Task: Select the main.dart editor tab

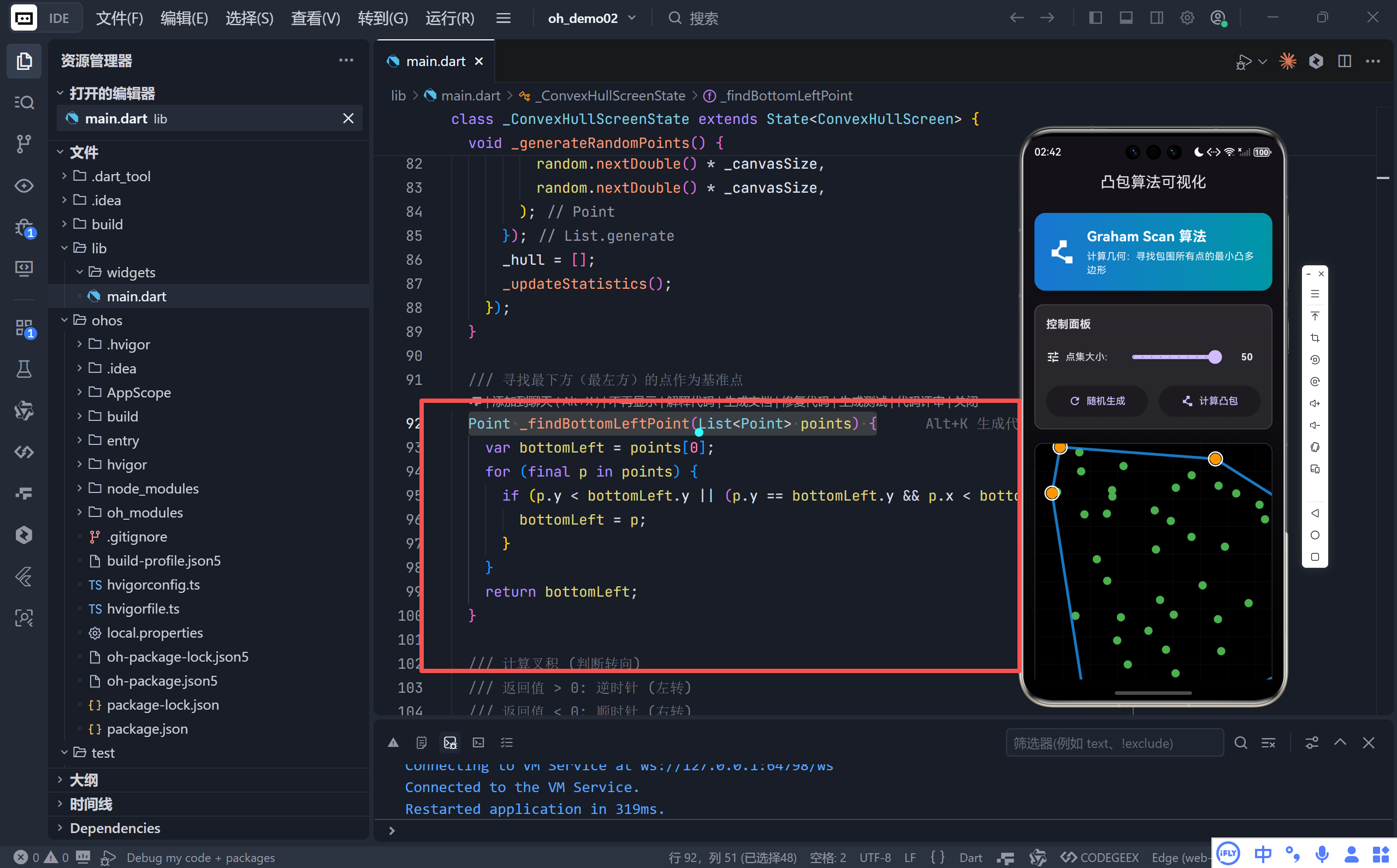Action: (x=435, y=61)
